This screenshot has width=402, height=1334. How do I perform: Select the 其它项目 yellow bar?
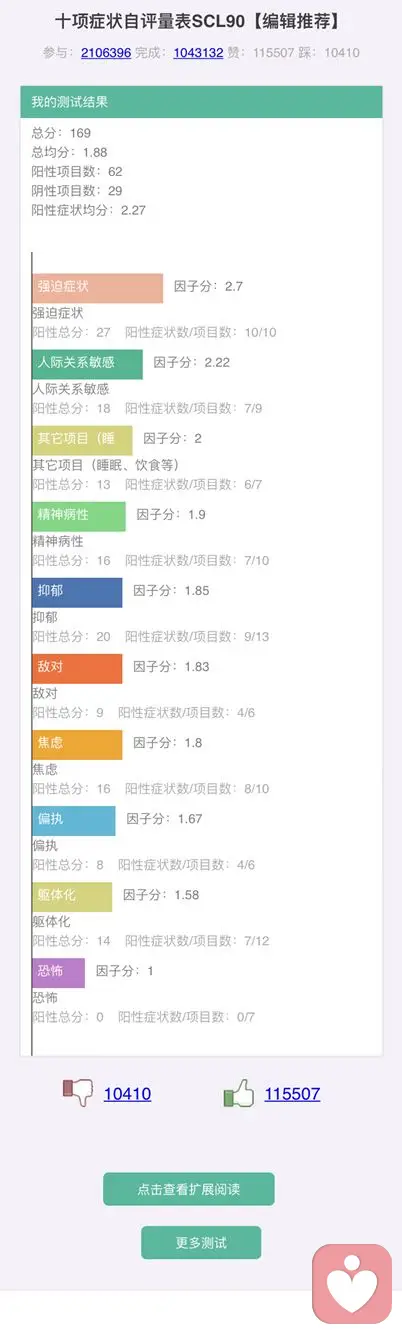[82, 440]
